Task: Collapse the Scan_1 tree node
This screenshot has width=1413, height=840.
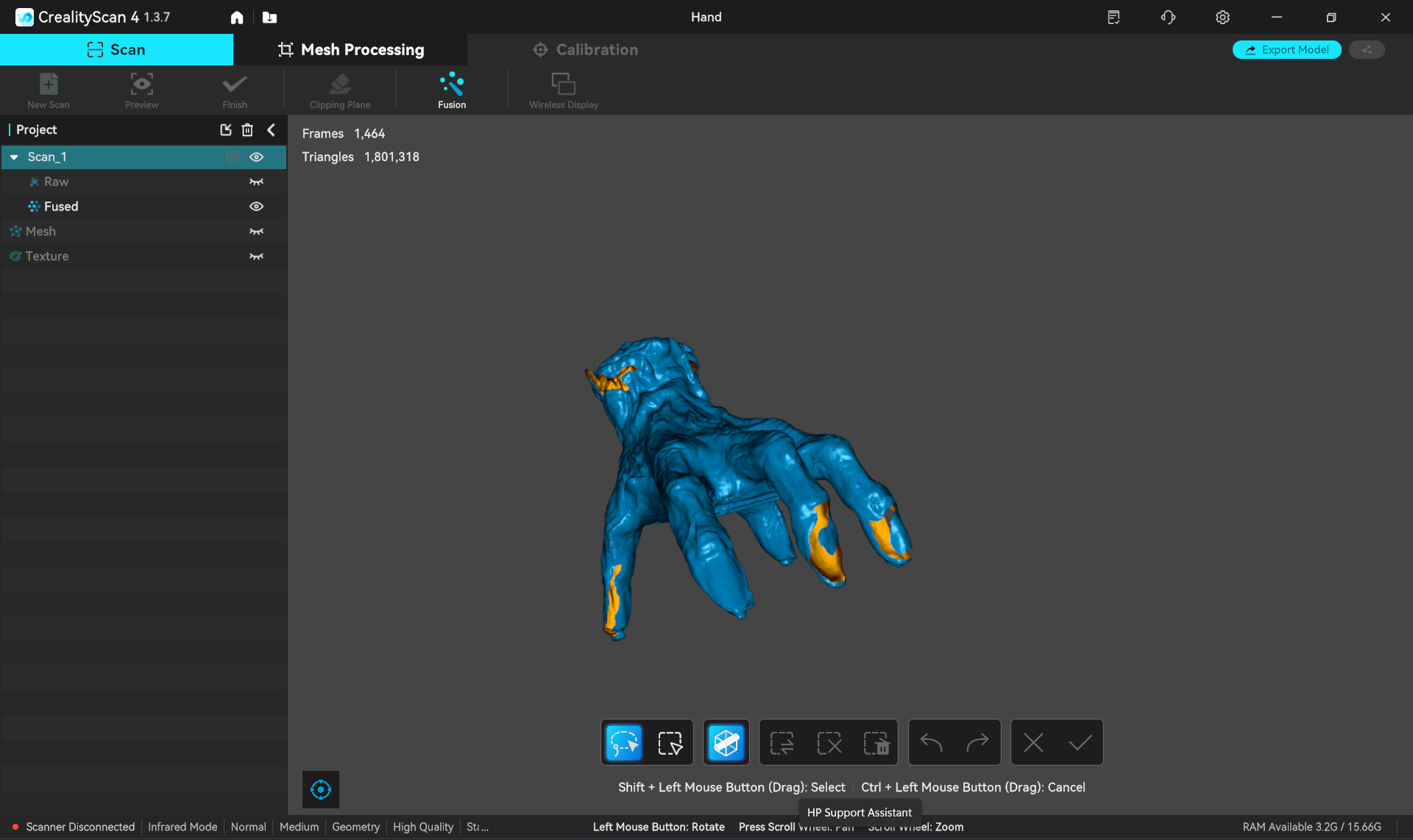Action: [14, 157]
